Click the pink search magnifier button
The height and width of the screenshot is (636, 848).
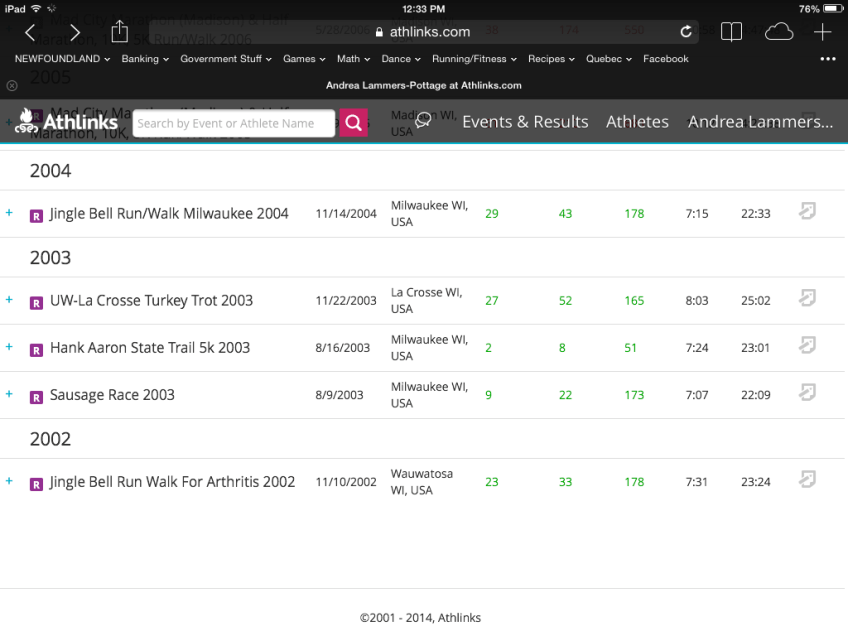tap(353, 123)
